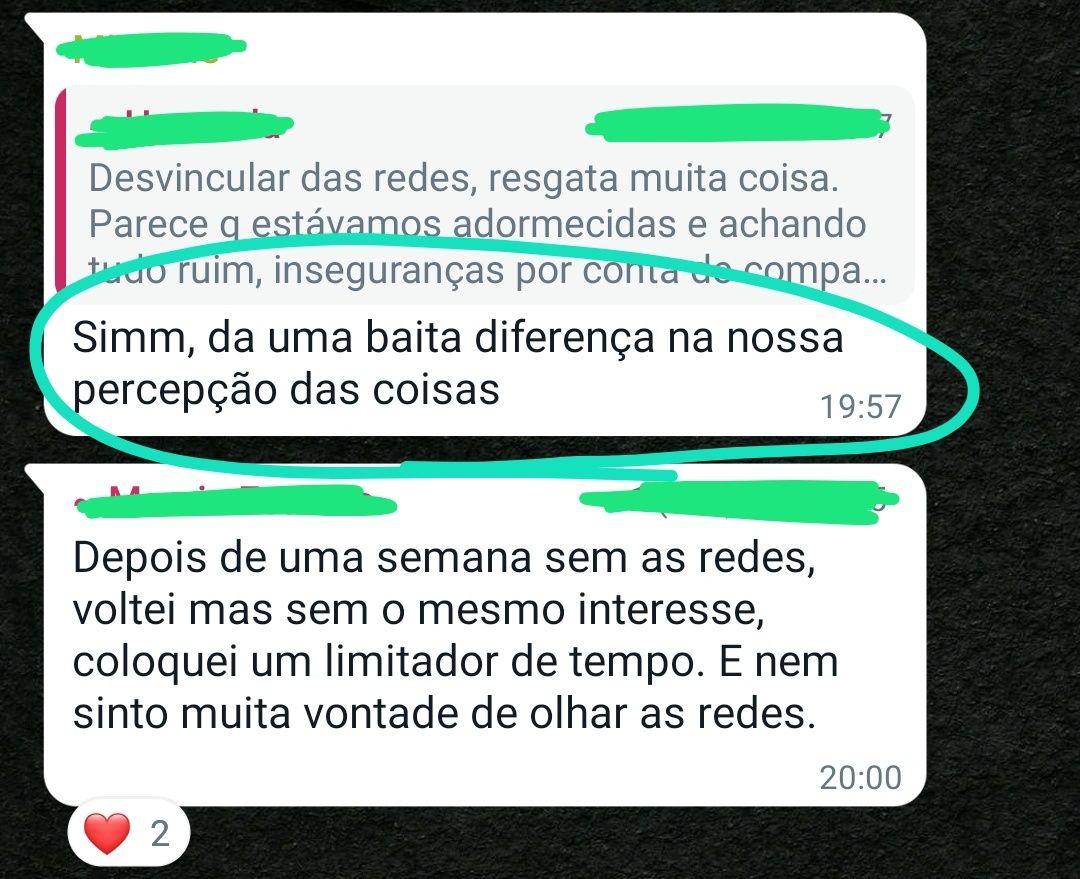
Task: Select the 'Simm, da uma baita diferença' message
Action: [458, 364]
